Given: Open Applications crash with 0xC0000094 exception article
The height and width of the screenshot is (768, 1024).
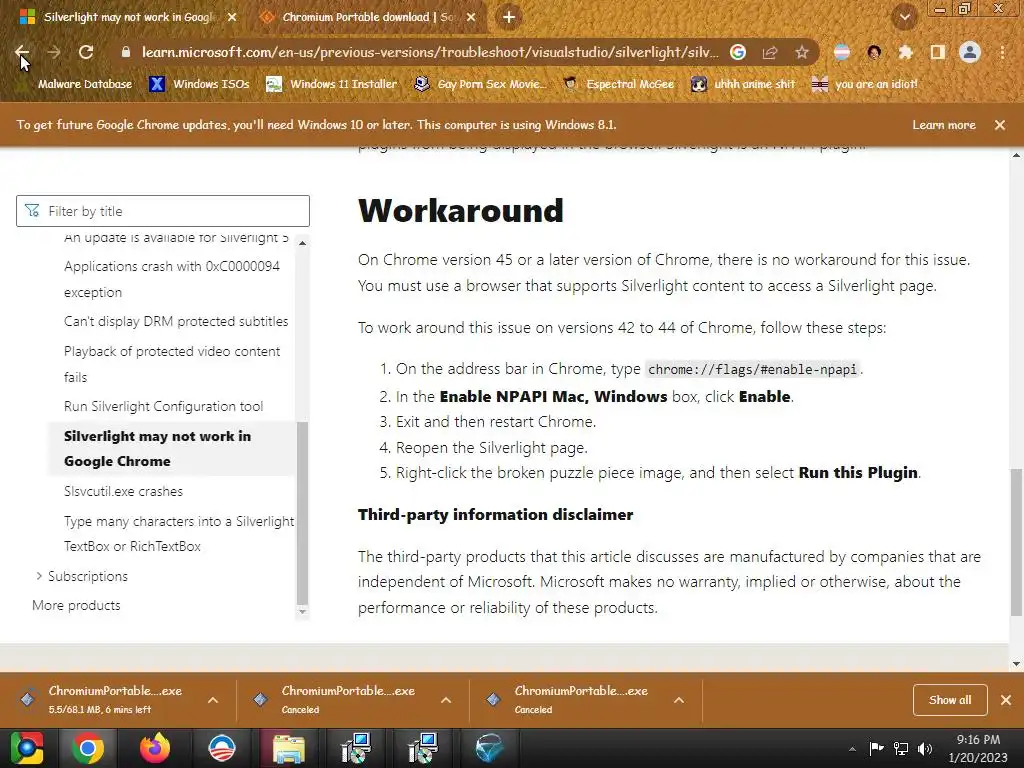Looking at the screenshot, I should point(172,279).
